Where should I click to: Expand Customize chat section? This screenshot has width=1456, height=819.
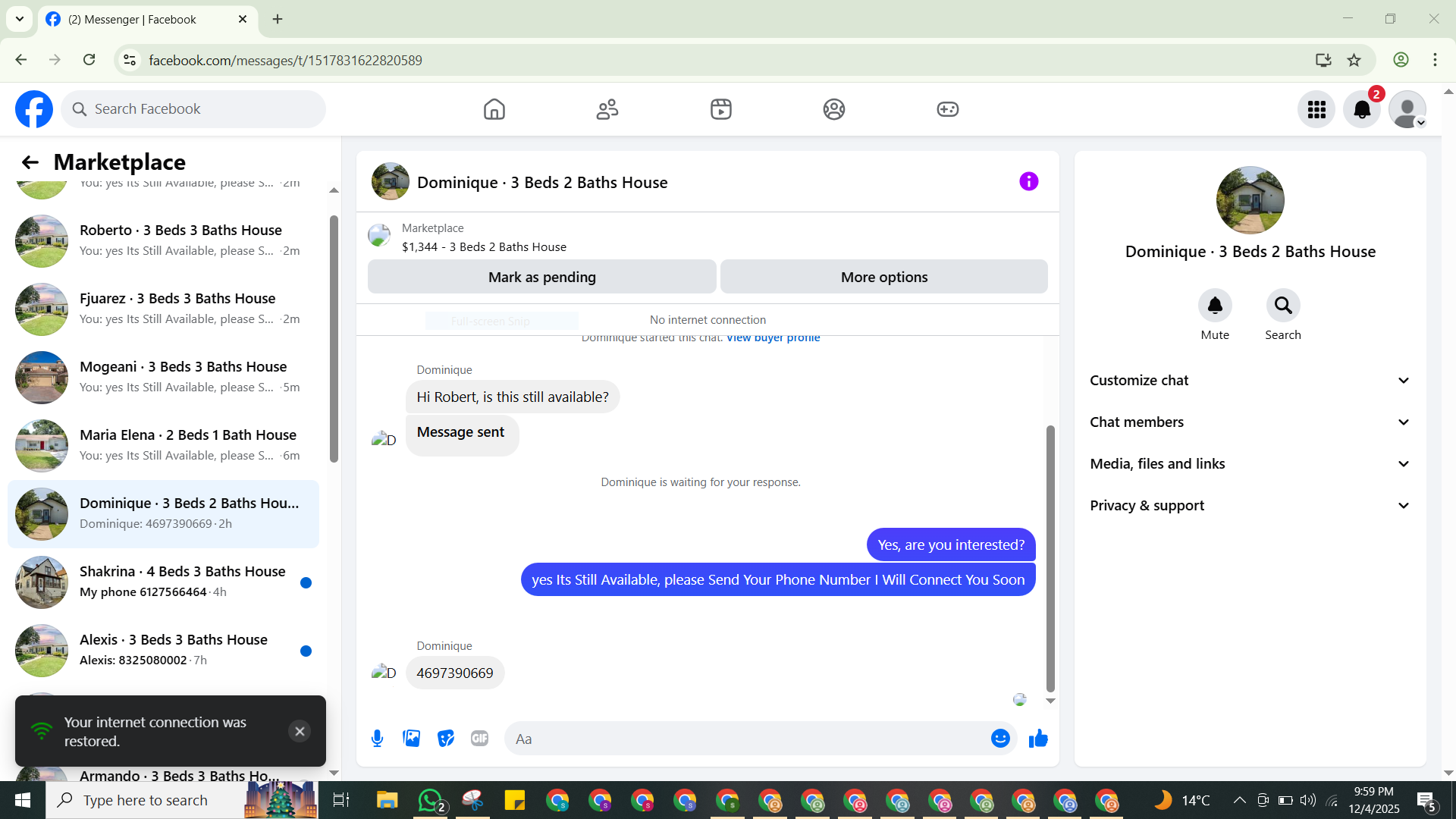click(x=1250, y=381)
